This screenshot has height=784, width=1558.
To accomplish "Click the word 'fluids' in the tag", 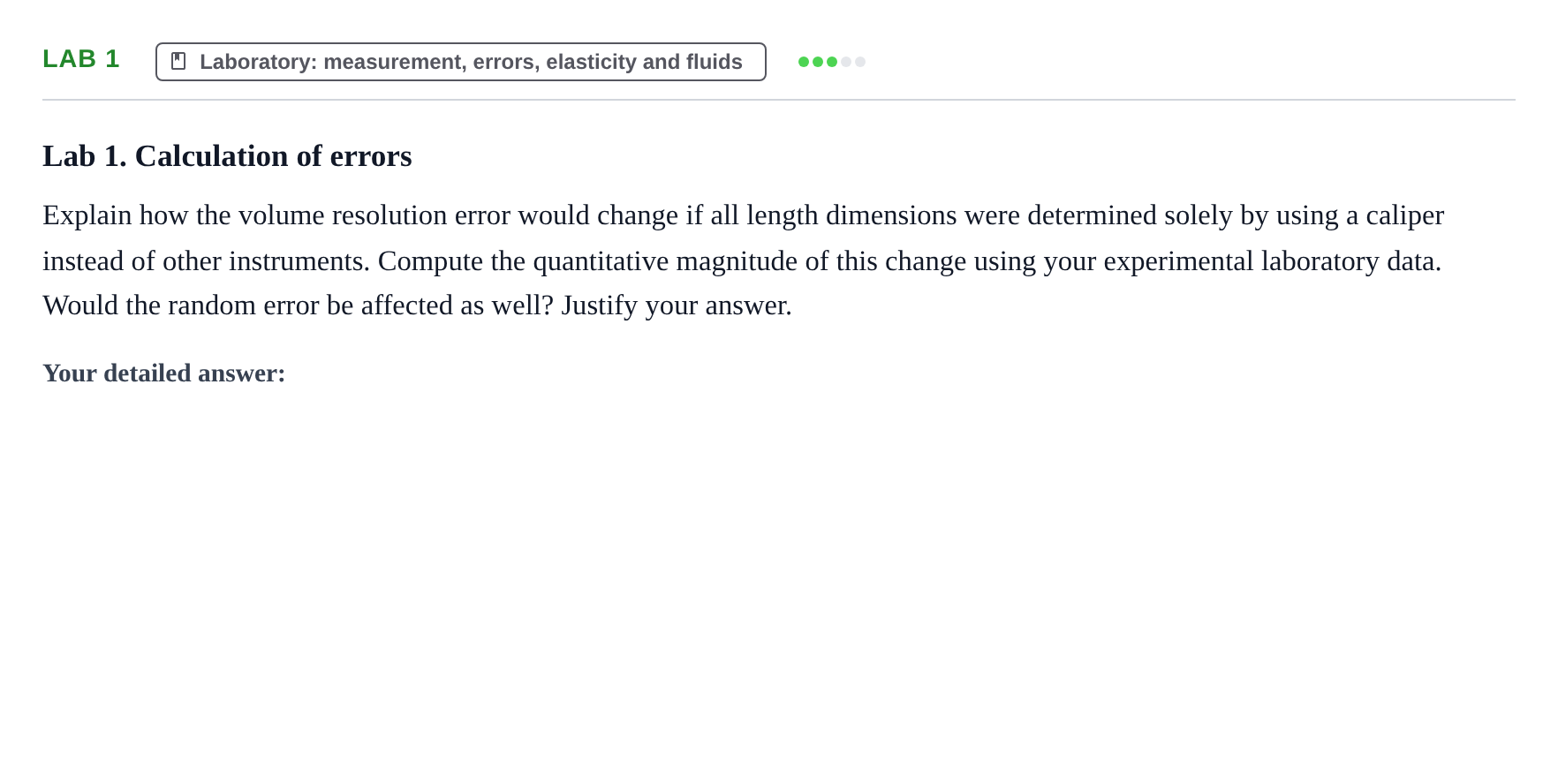I will (714, 62).
